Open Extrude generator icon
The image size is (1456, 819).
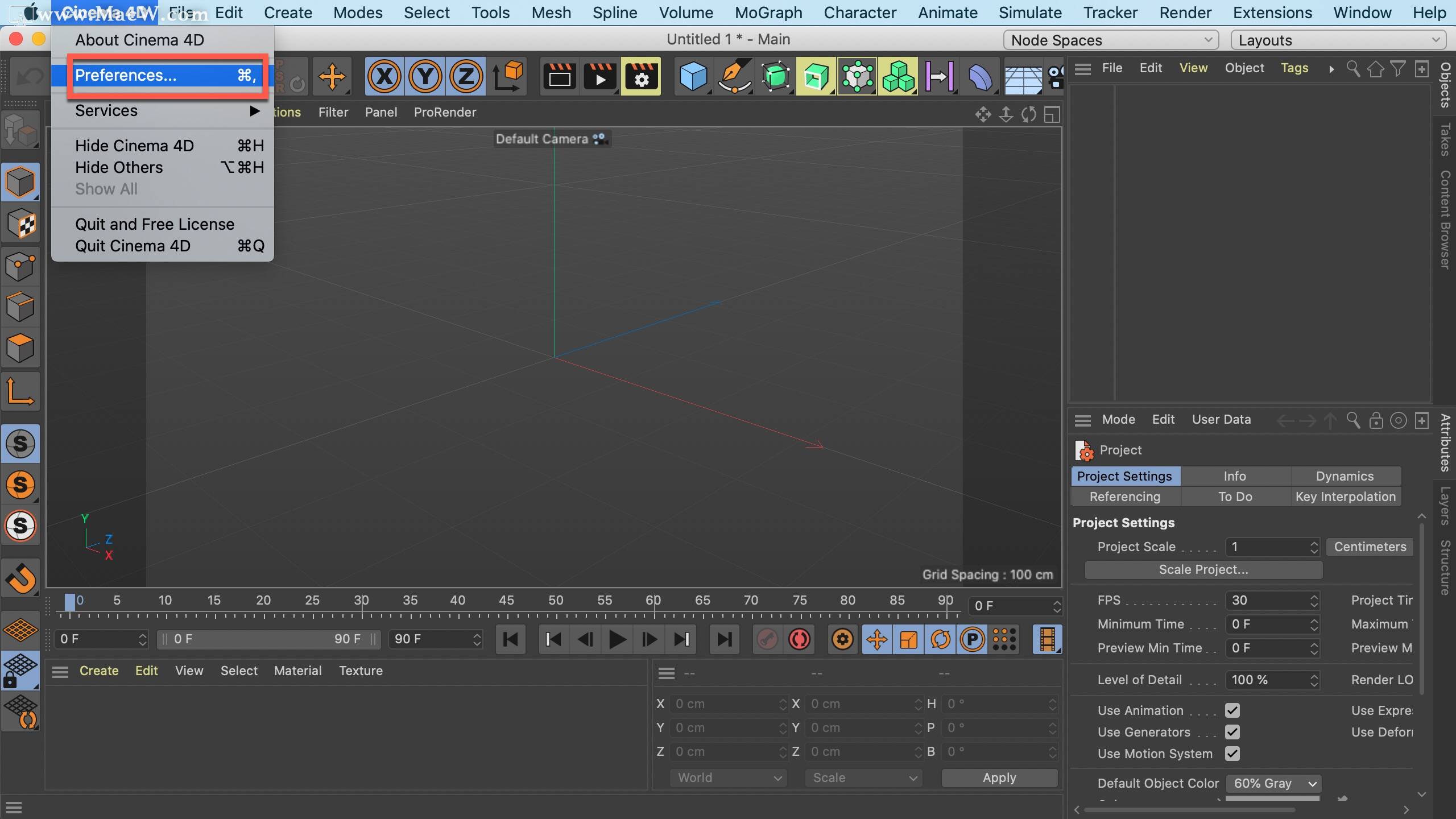(816, 76)
